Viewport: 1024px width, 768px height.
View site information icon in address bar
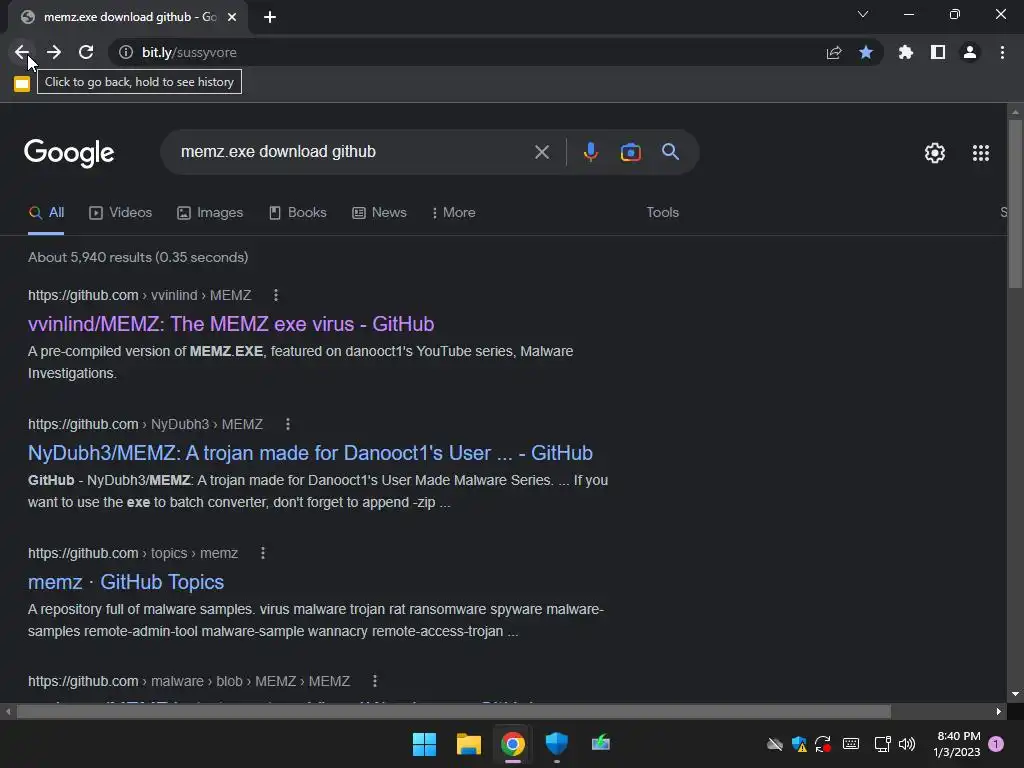pyautogui.click(x=126, y=52)
